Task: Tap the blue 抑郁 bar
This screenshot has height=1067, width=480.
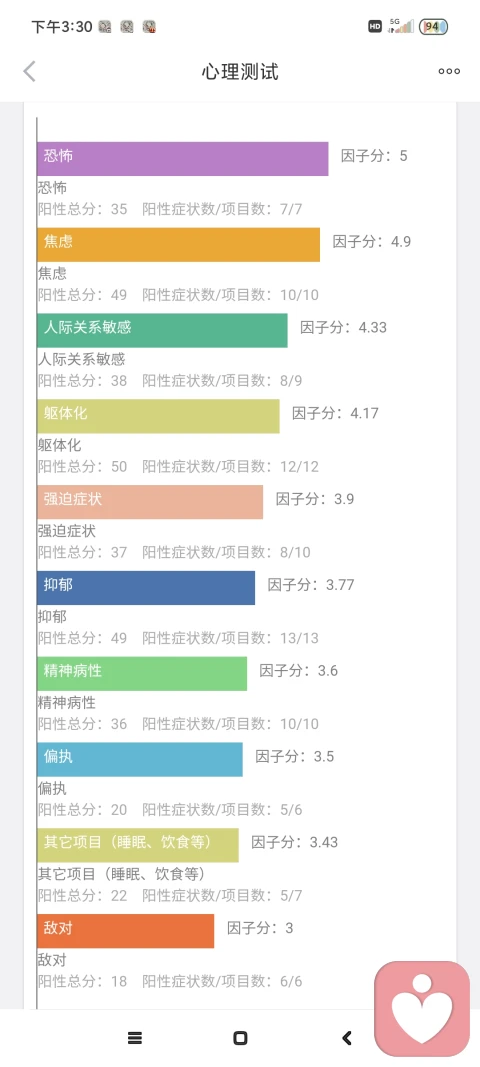Action: [x=146, y=587]
